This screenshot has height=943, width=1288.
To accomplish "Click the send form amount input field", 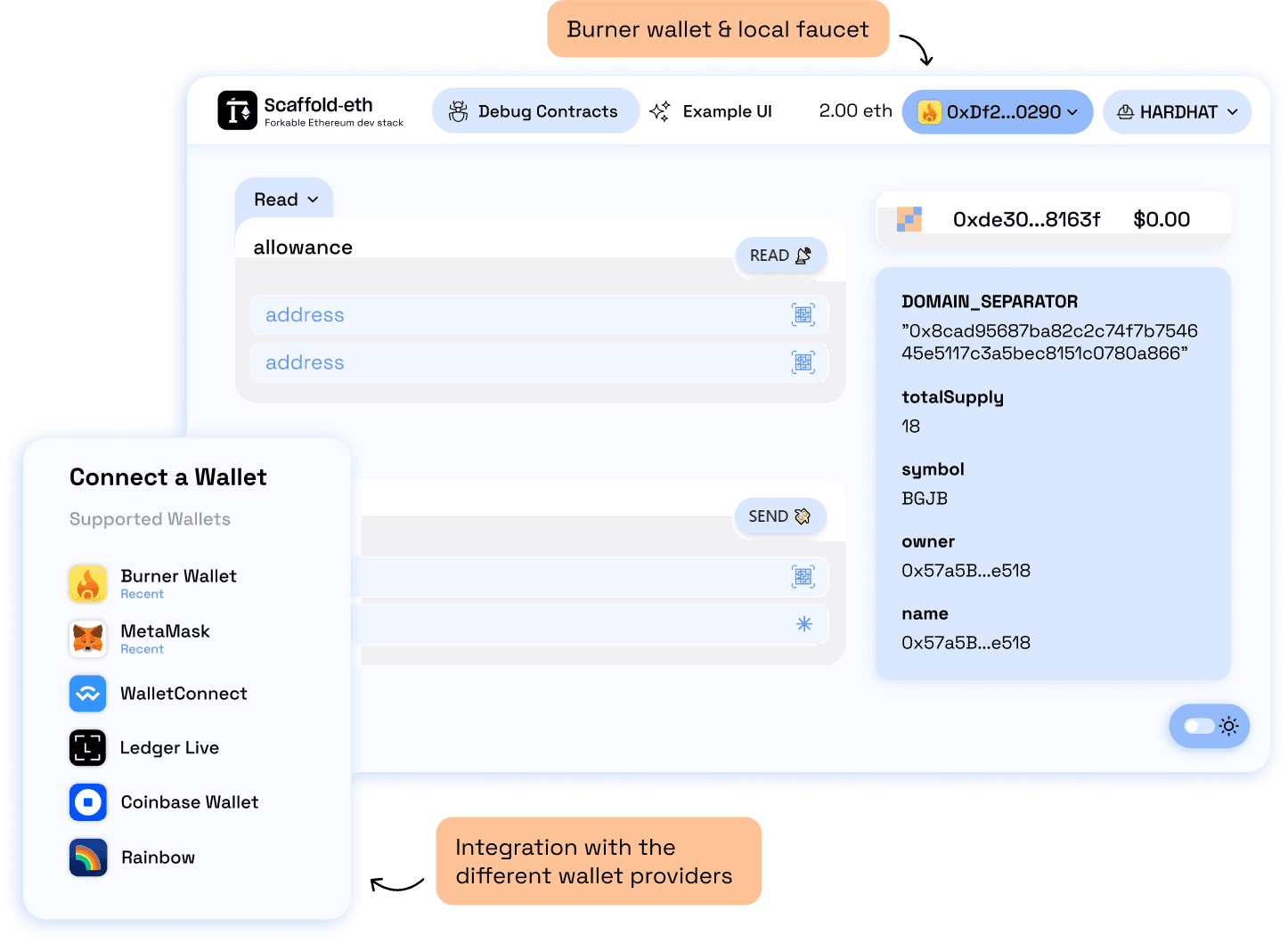I will (590, 624).
